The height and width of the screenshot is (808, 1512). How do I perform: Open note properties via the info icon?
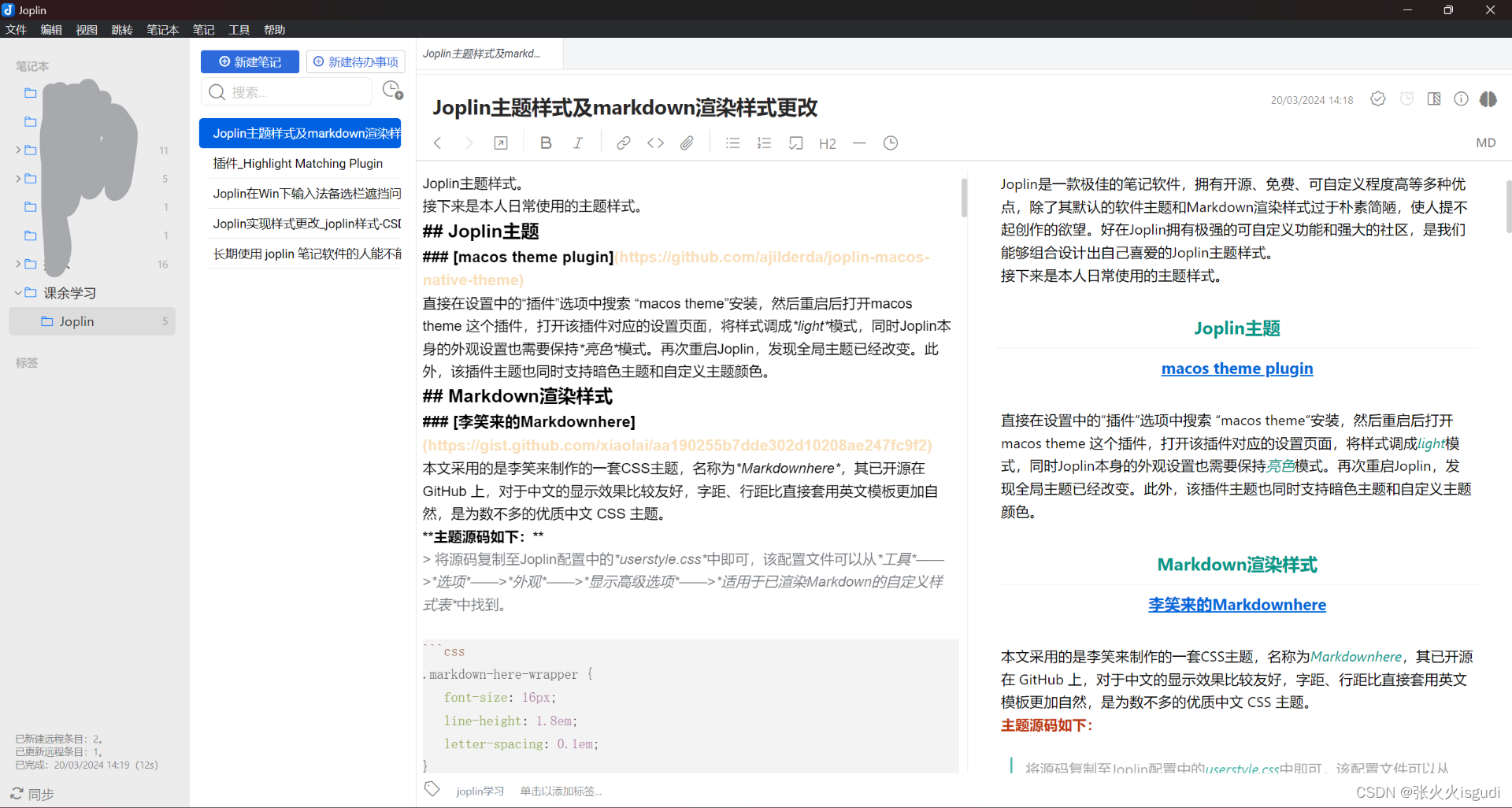pos(1461,98)
